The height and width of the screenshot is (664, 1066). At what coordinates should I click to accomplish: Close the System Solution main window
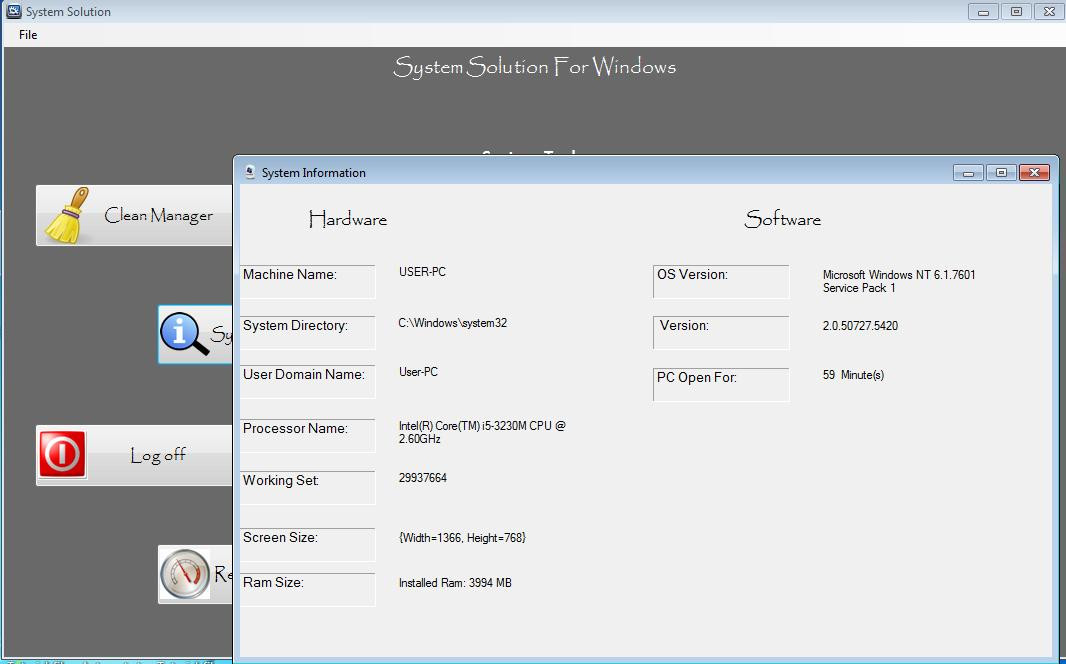point(1049,12)
